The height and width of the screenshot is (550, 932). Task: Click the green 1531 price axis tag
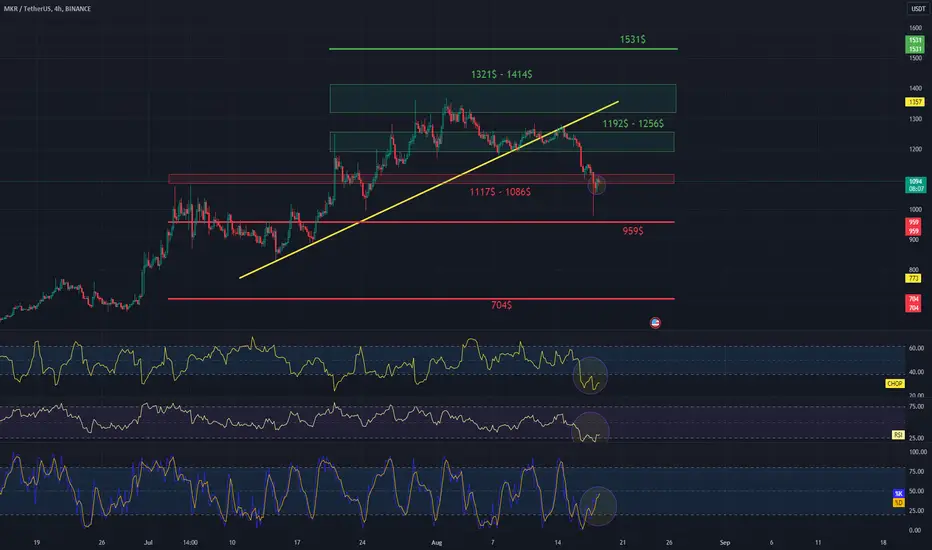[915, 45]
